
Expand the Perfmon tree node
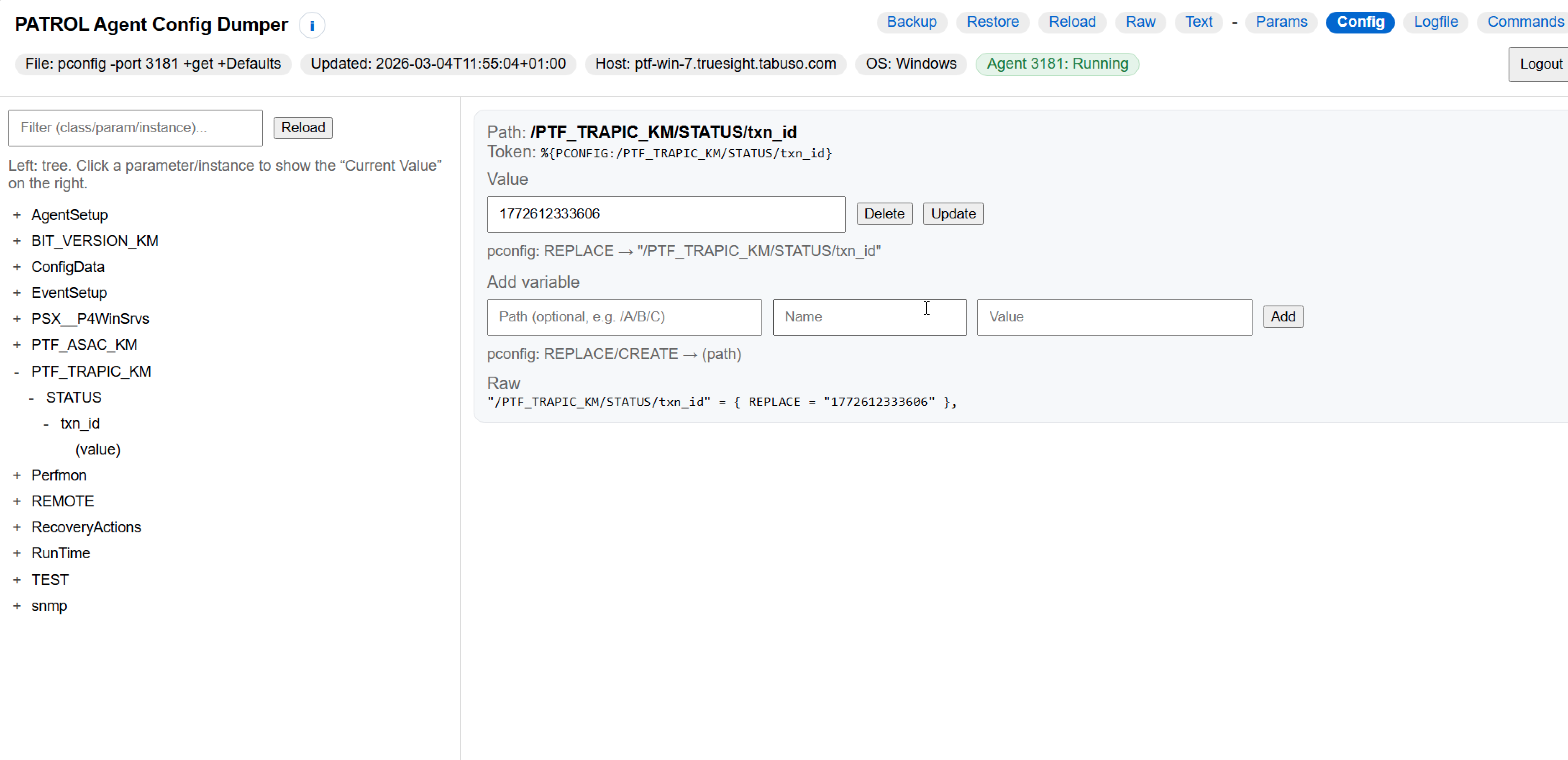point(17,475)
